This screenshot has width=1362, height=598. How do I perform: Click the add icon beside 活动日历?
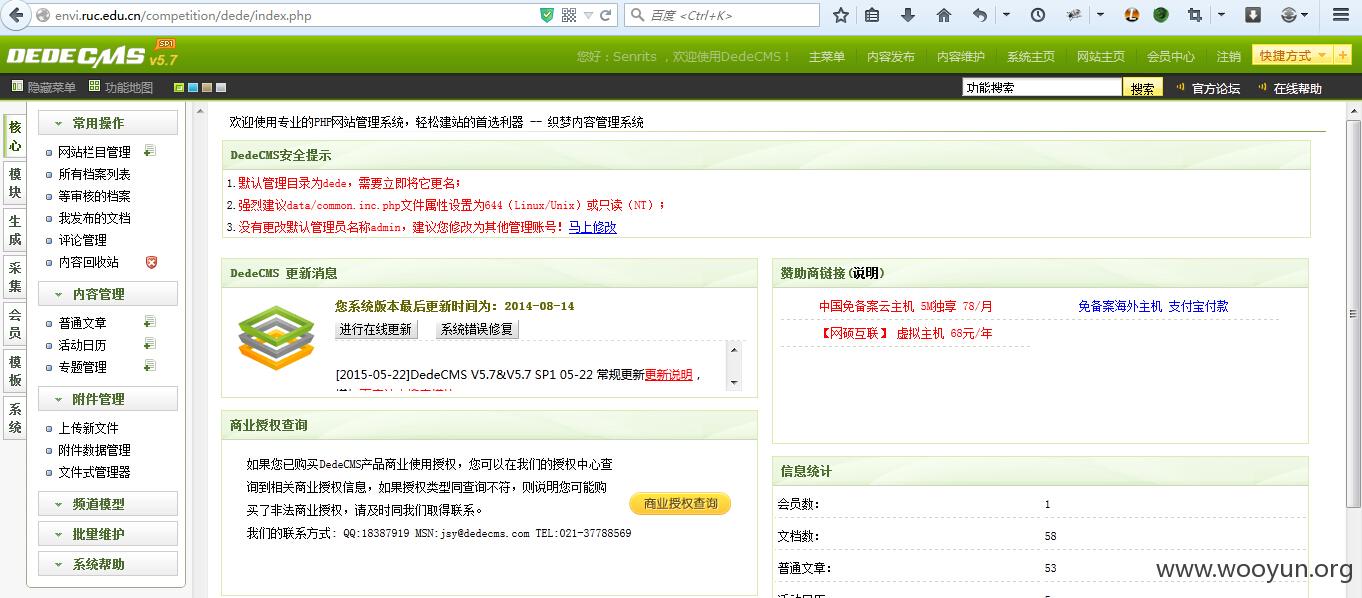point(150,344)
